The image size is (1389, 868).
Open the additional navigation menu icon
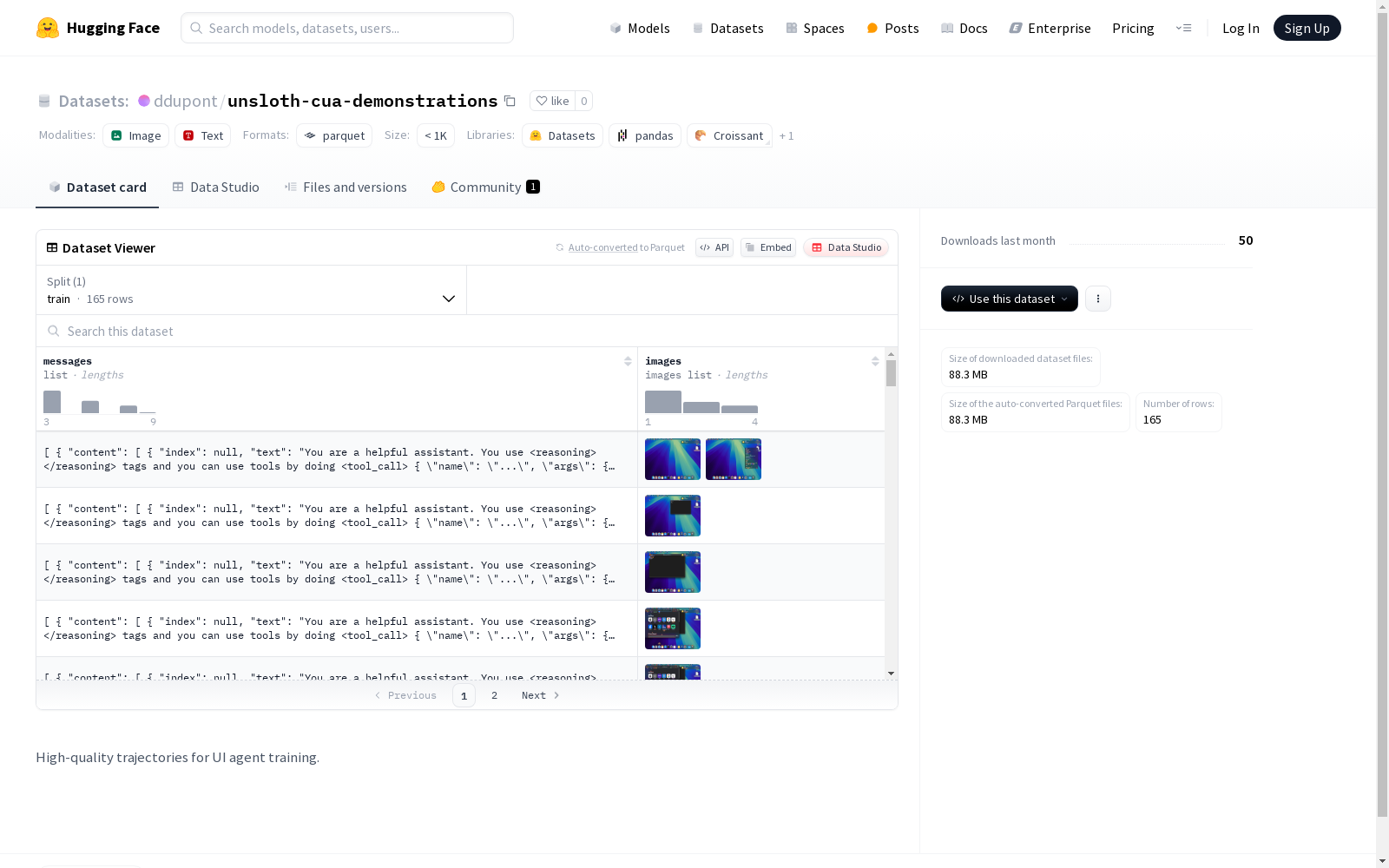point(1183,28)
